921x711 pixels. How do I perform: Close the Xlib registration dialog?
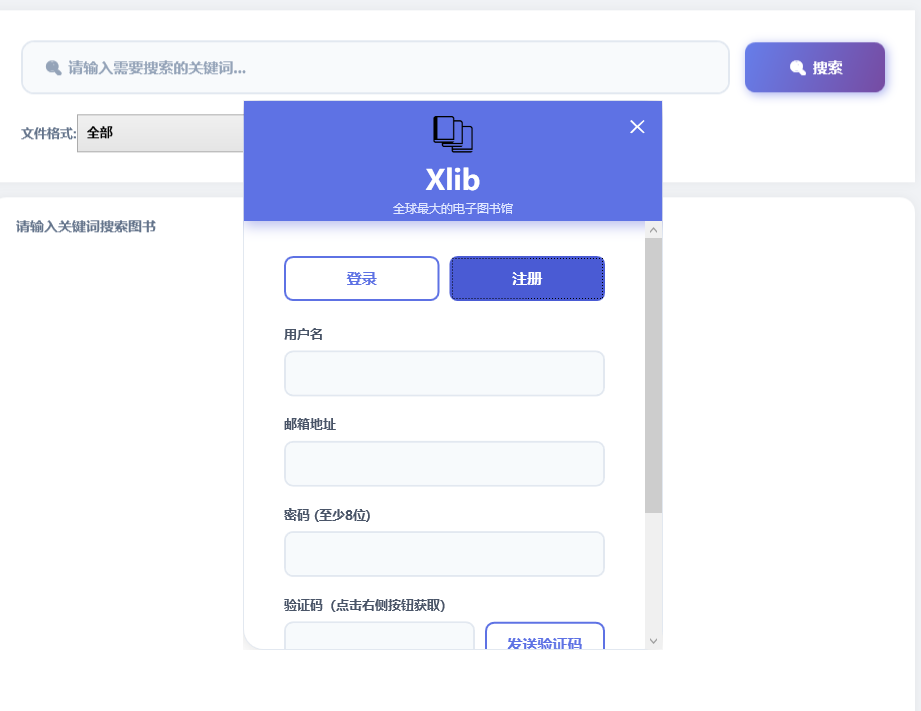point(637,126)
